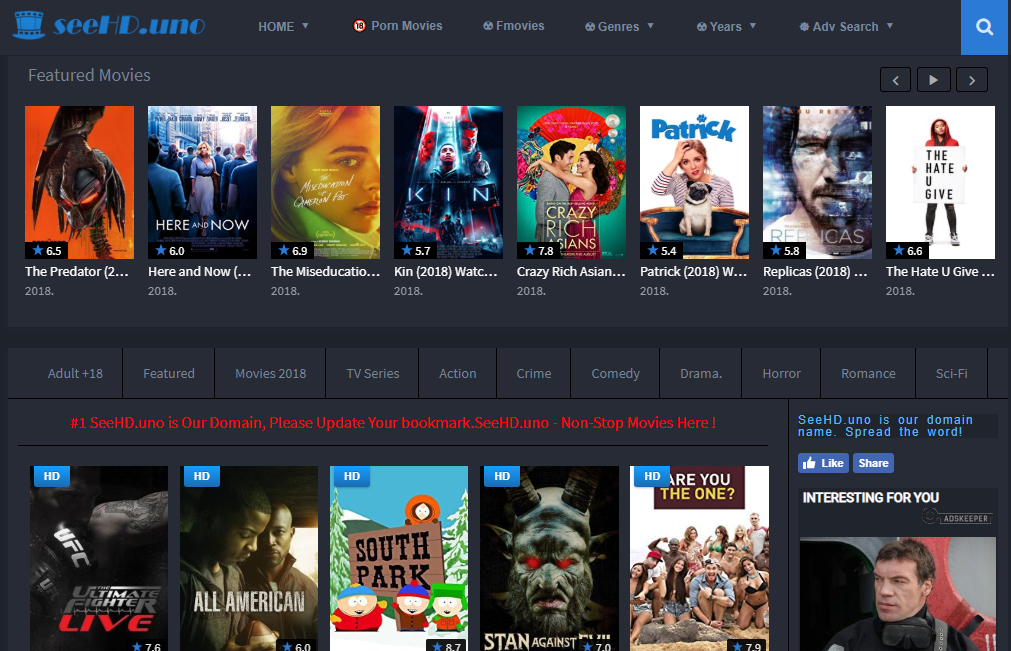The image size is (1011, 651).
Task: Open the All American poster
Action: [x=249, y=558]
